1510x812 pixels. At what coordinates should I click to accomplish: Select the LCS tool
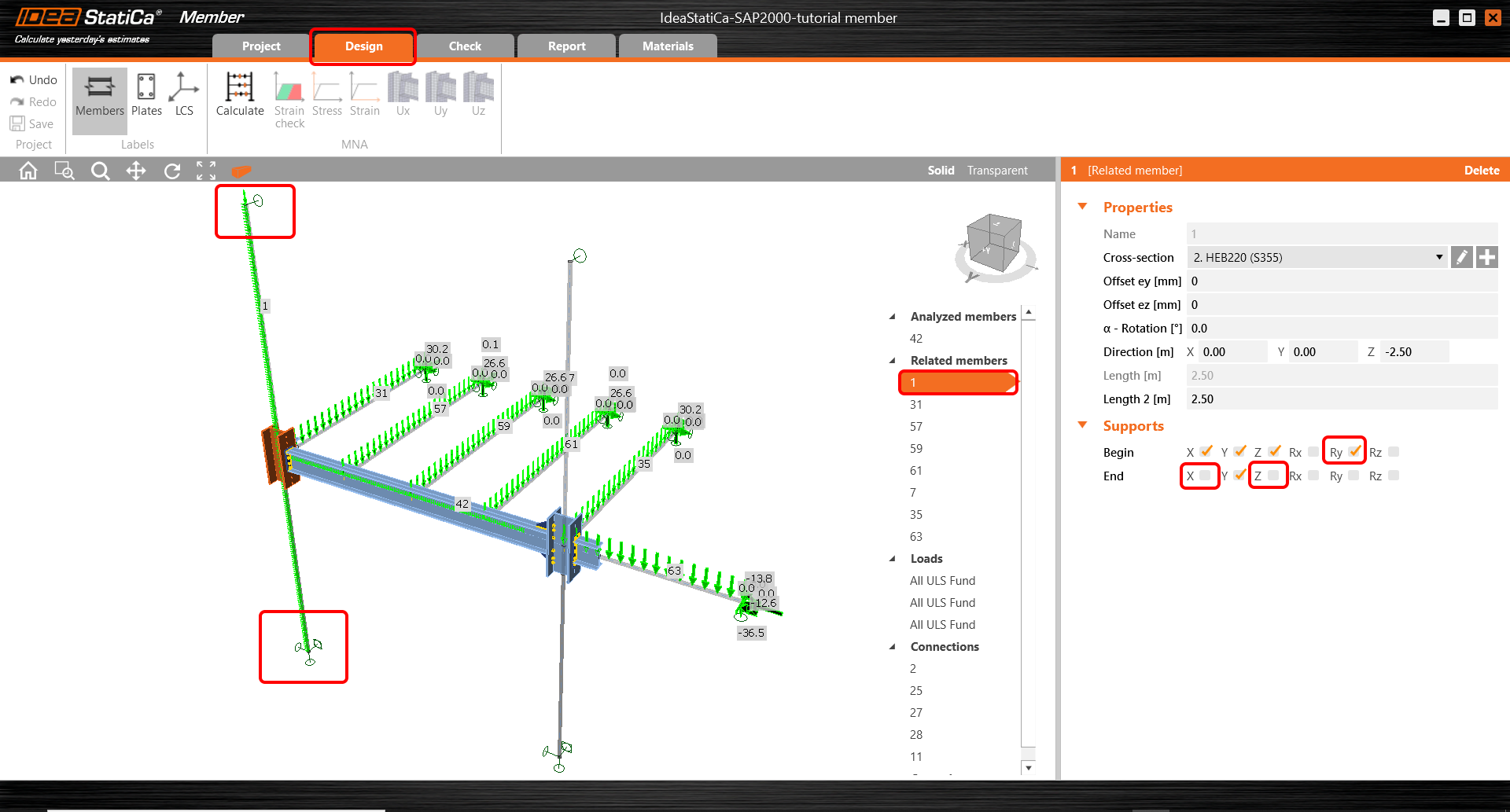pos(184,94)
